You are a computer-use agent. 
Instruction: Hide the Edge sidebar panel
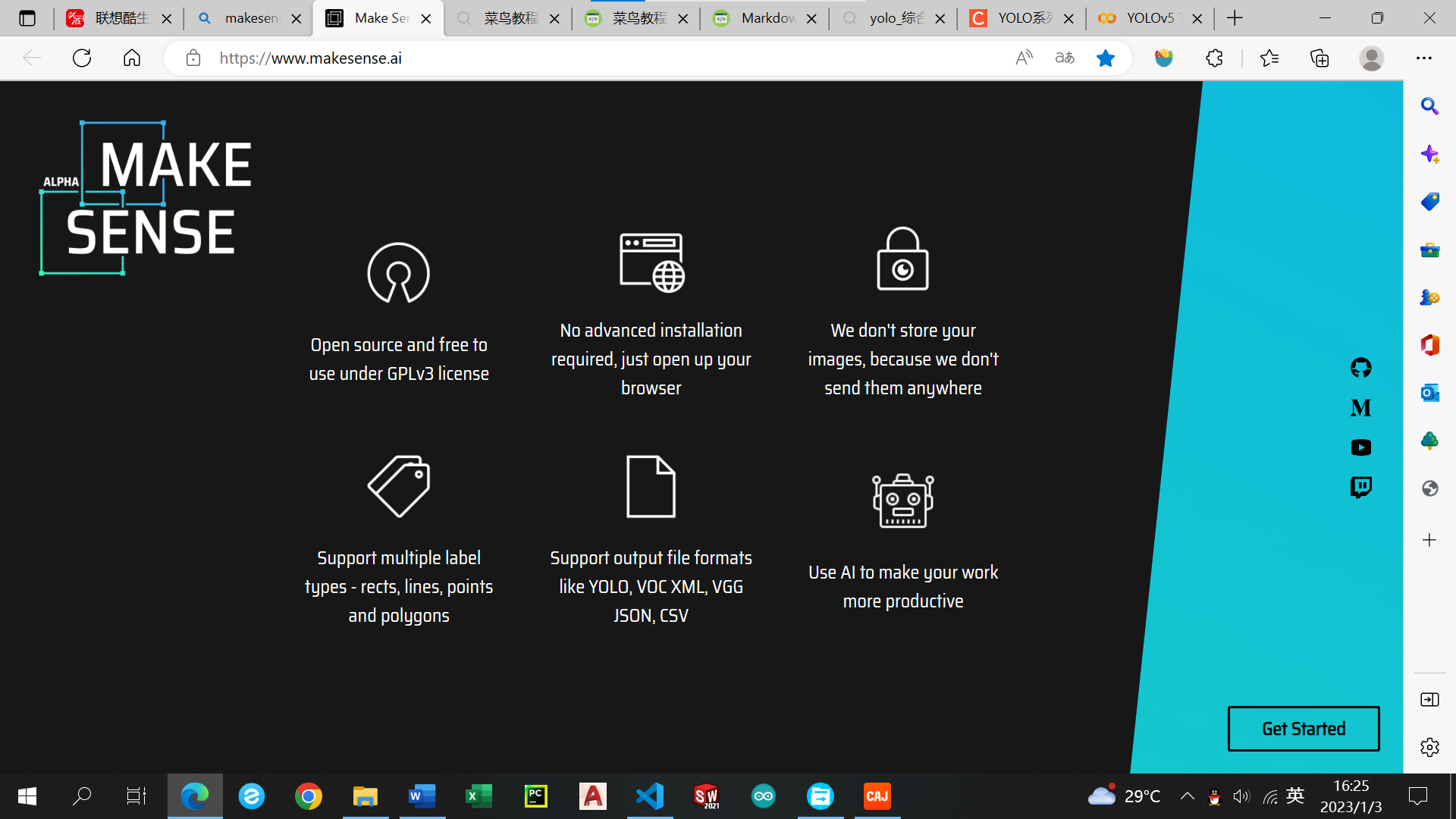(x=1429, y=699)
